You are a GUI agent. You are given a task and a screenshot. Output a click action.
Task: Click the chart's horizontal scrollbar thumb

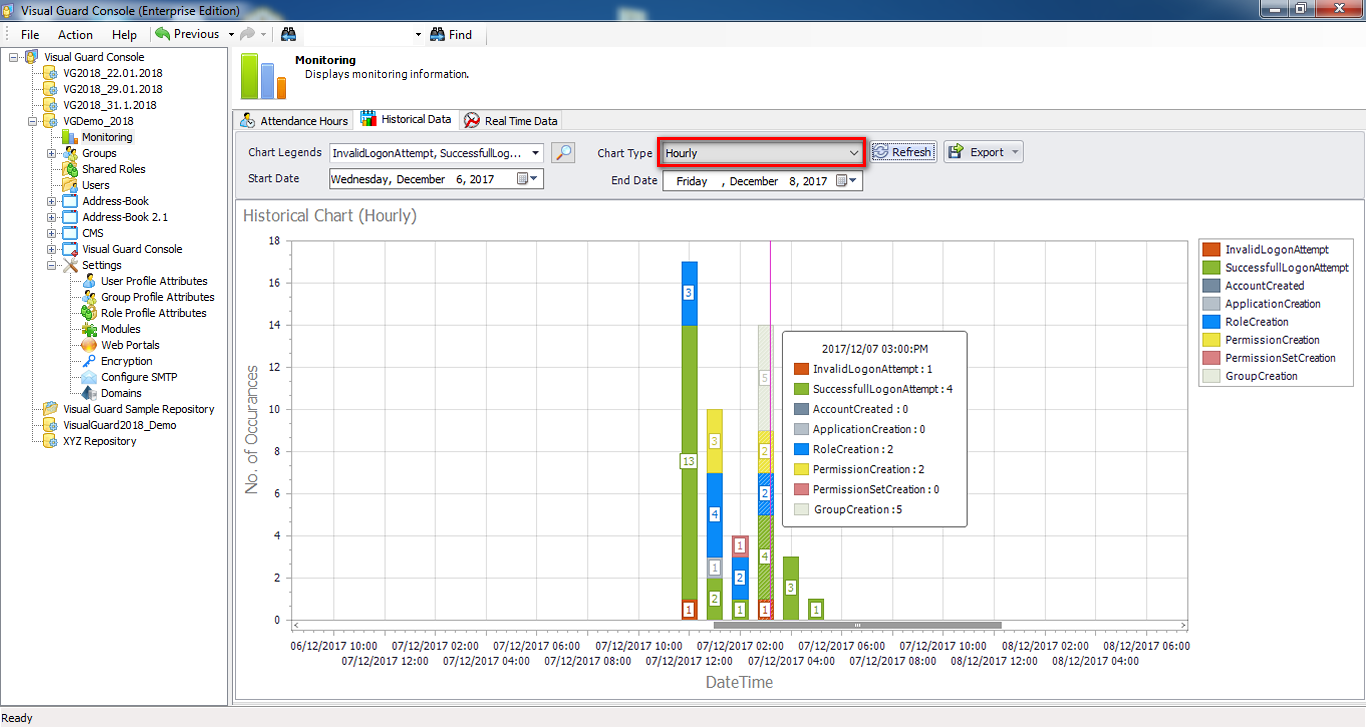pyautogui.click(x=857, y=625)
